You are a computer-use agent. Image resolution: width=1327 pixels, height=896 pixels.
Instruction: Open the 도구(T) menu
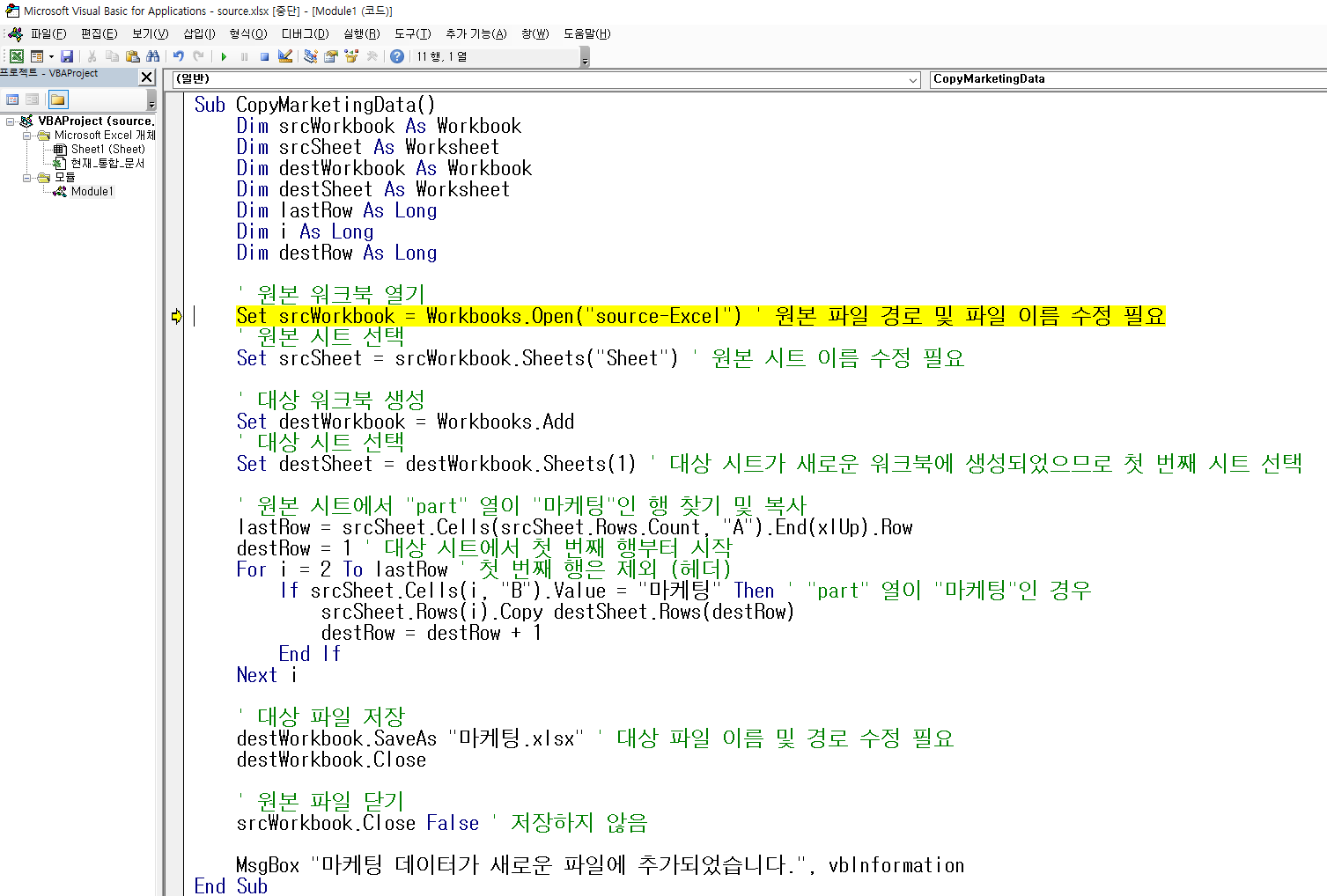coord(412,33)
